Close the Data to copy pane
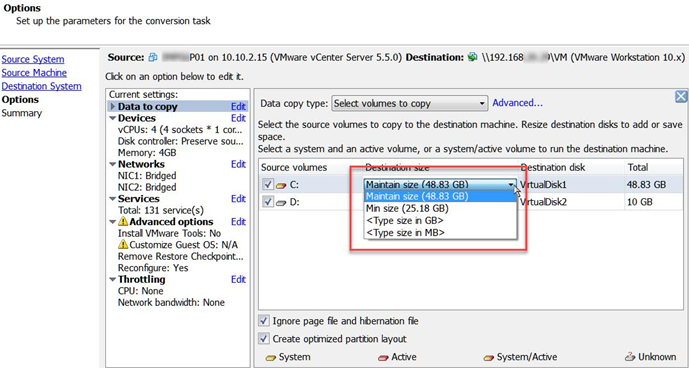Viewport: 689px width, 368px height. (x=681, y=97)
